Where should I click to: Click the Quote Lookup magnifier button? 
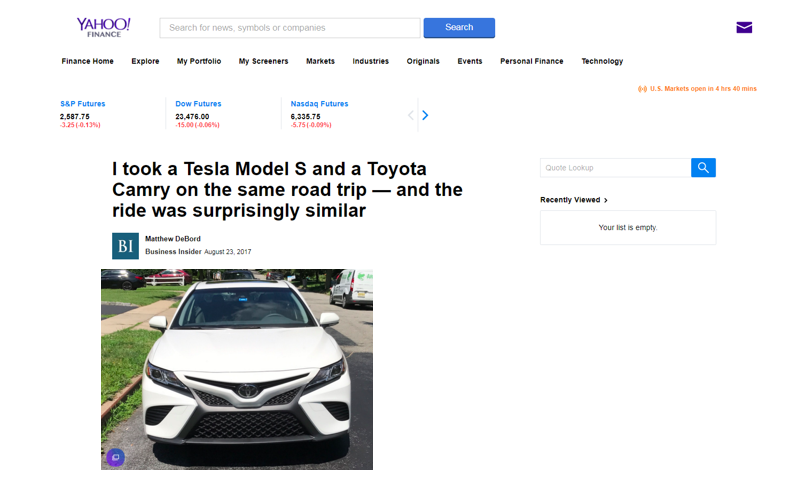pyautogui.click(x=703, y=168)
